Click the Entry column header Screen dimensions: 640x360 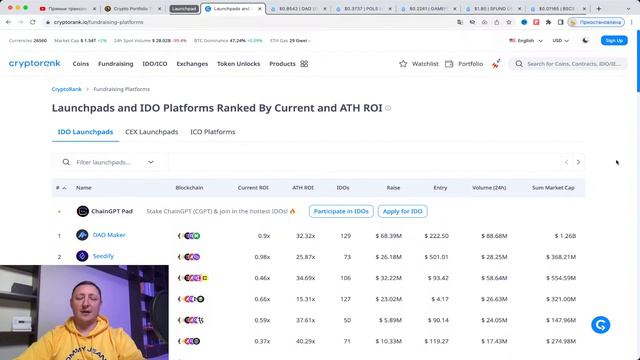pos(440,188)
